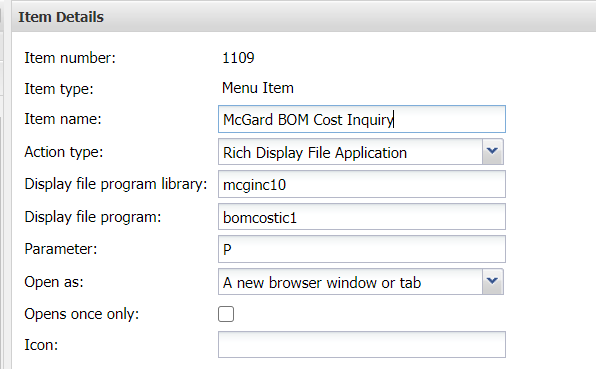Select the item number value 1109
This screenshot has height=369, width=596.
click(238, 58)
